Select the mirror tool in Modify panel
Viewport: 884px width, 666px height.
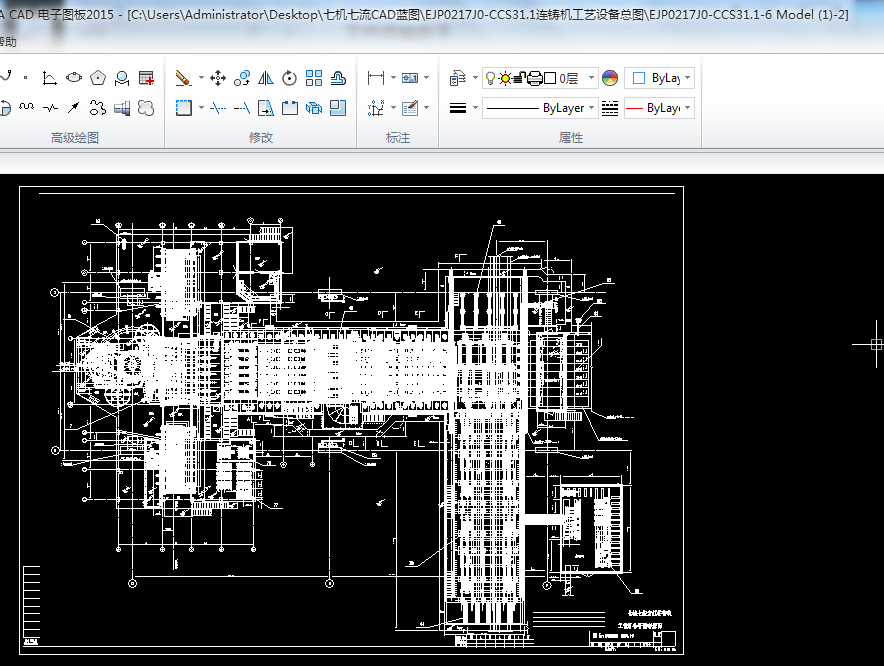[266, 78]
